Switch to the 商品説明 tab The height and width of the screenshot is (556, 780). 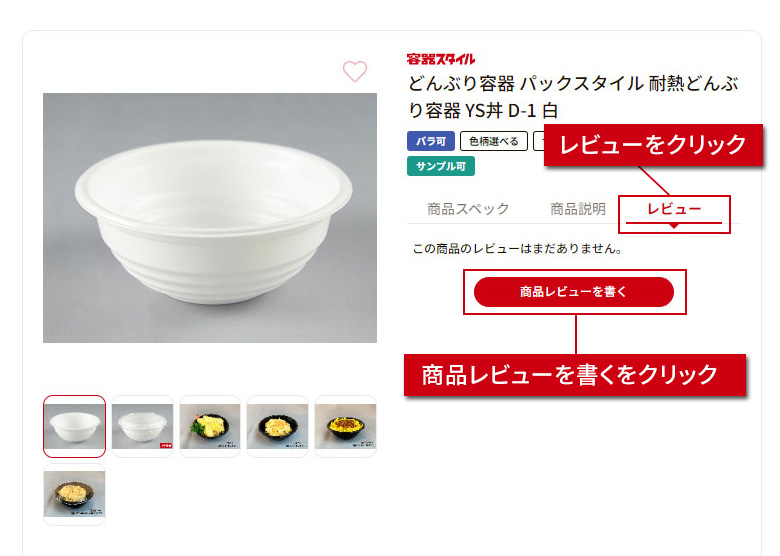577,209
